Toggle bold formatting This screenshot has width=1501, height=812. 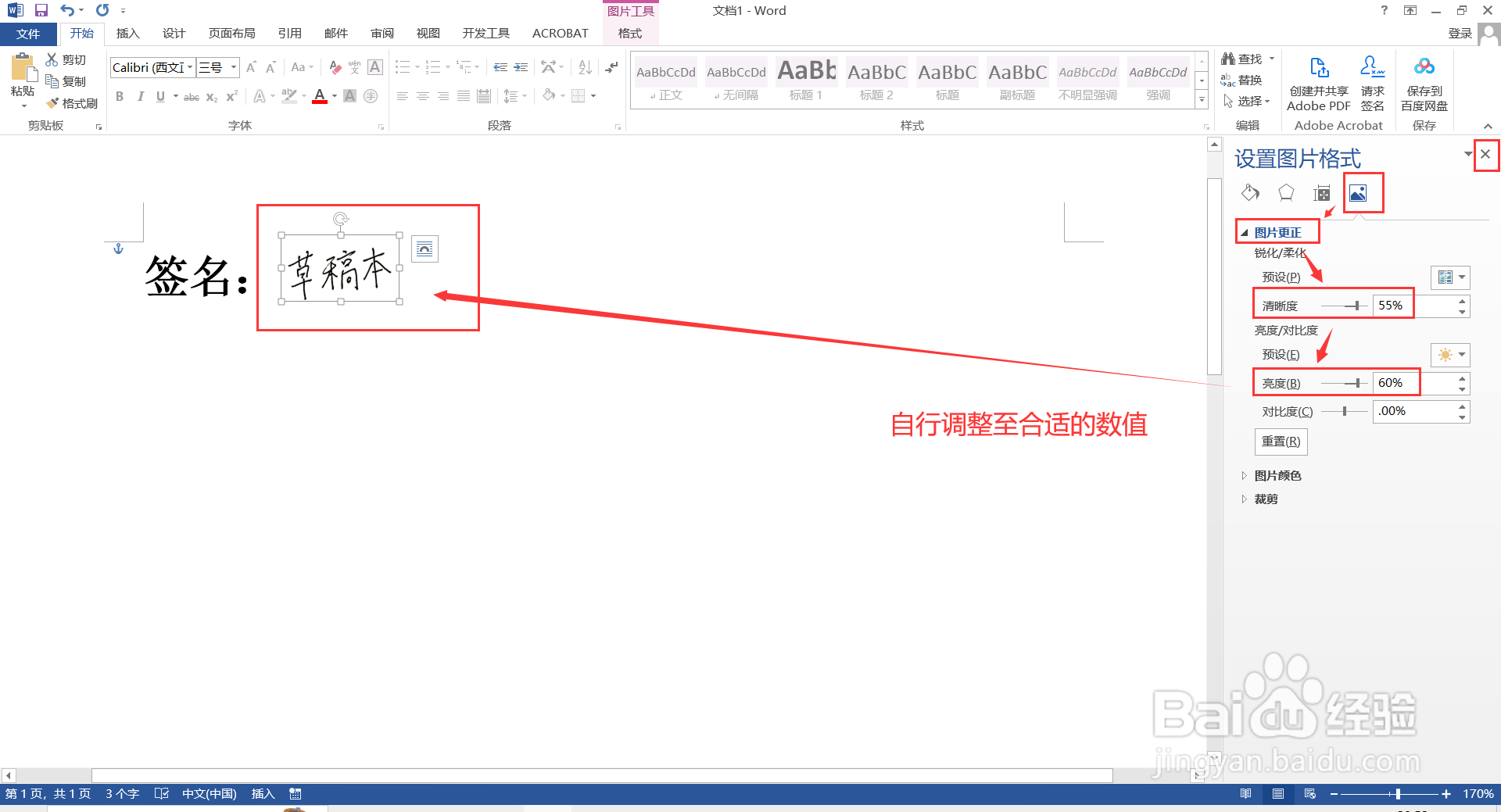click(x=120, y=96)
